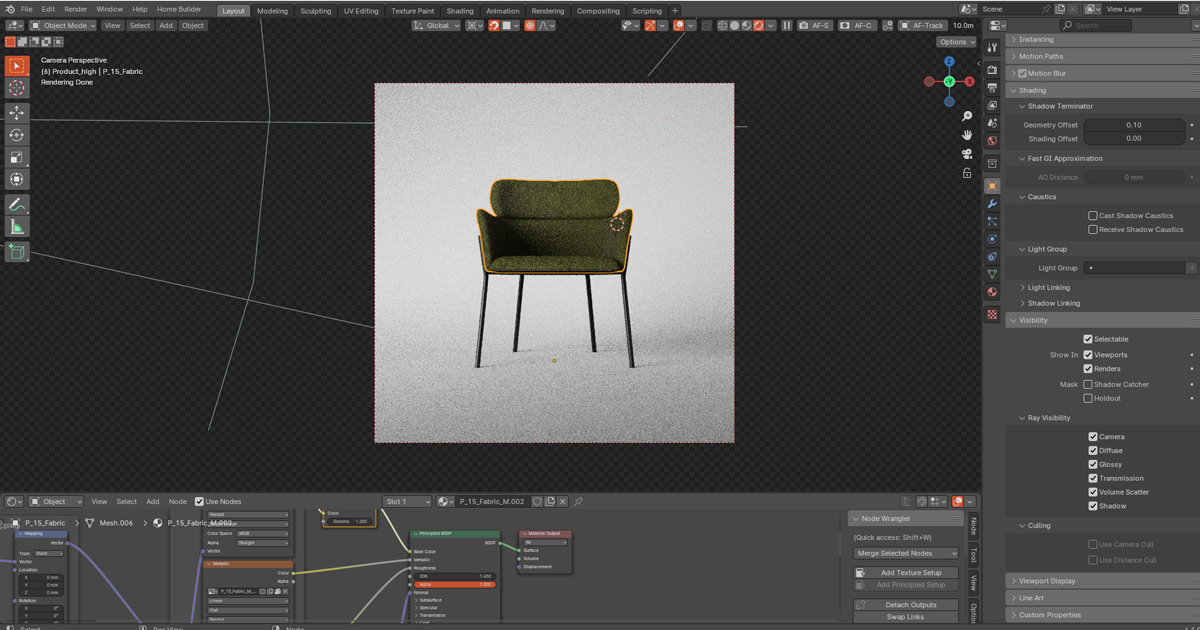The height and width of the screenshot is (630, 1200).
Task: Select the Add Cube tool
Action: [17, 252]
